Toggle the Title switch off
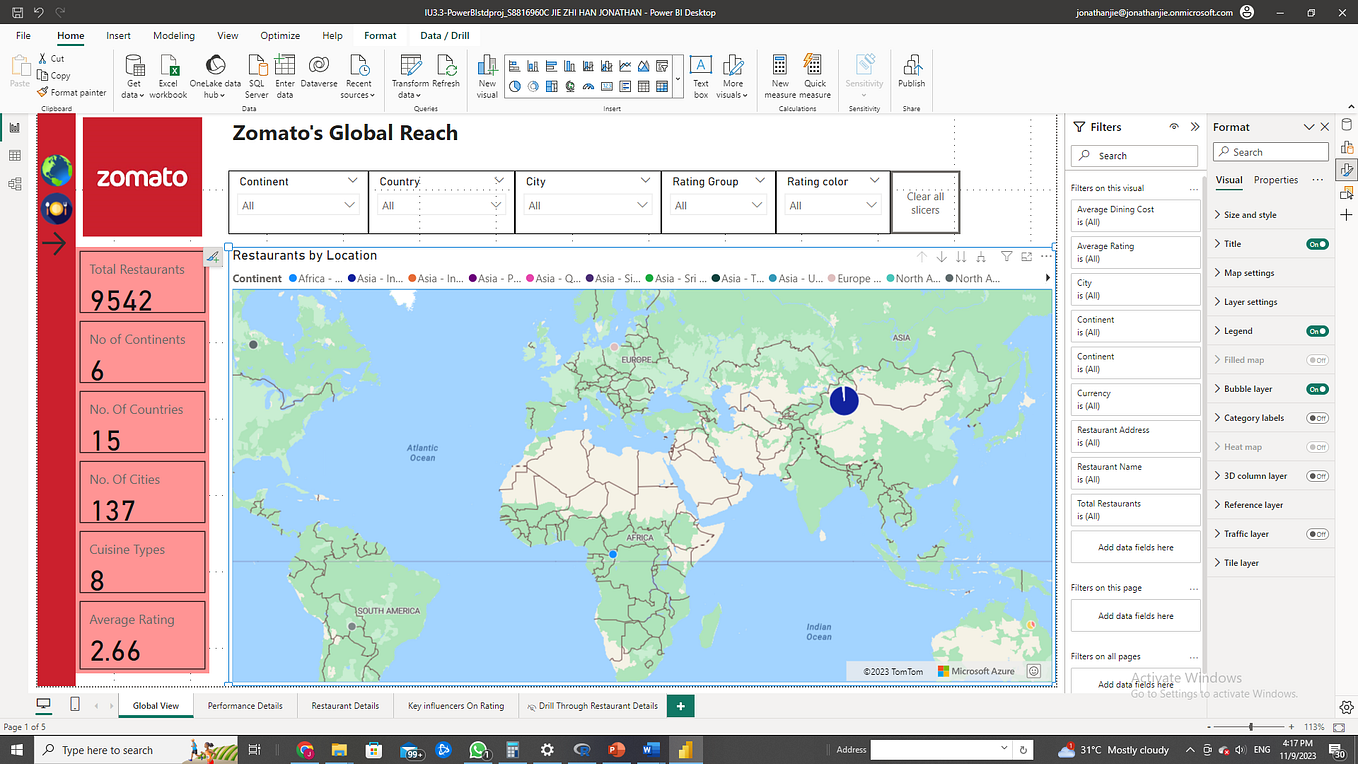The width and height of the screenshot is (1358, 764). click(1317, 244)
